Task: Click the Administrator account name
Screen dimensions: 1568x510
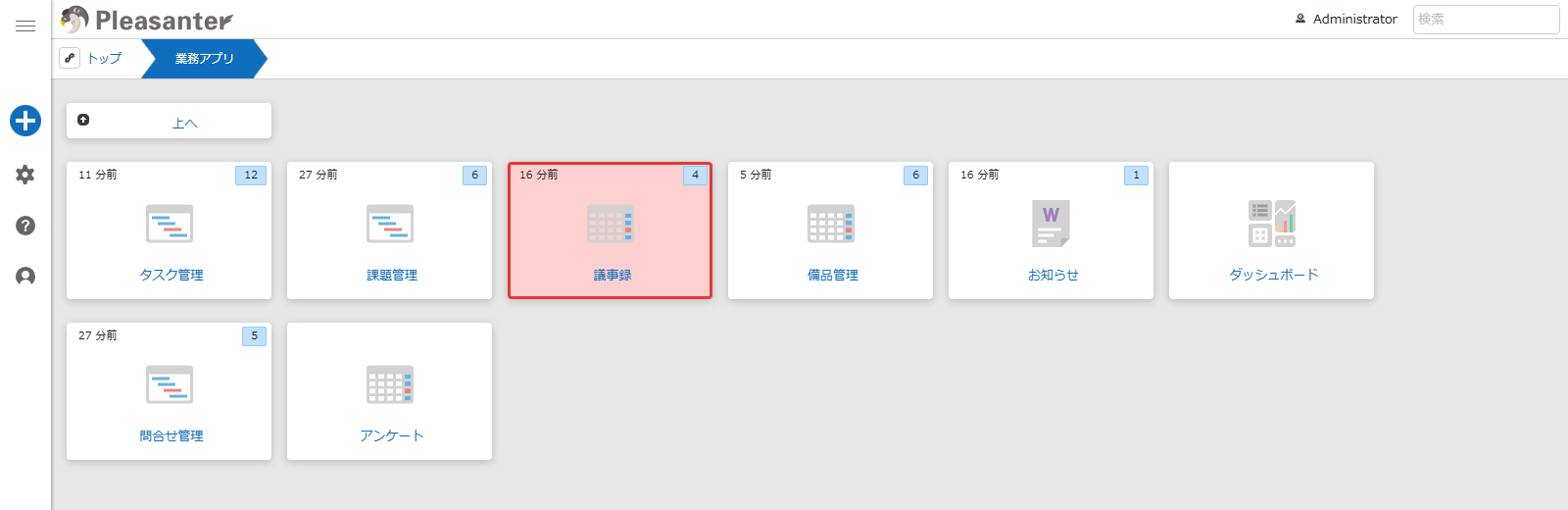Action: click(x=1355, y=19)
